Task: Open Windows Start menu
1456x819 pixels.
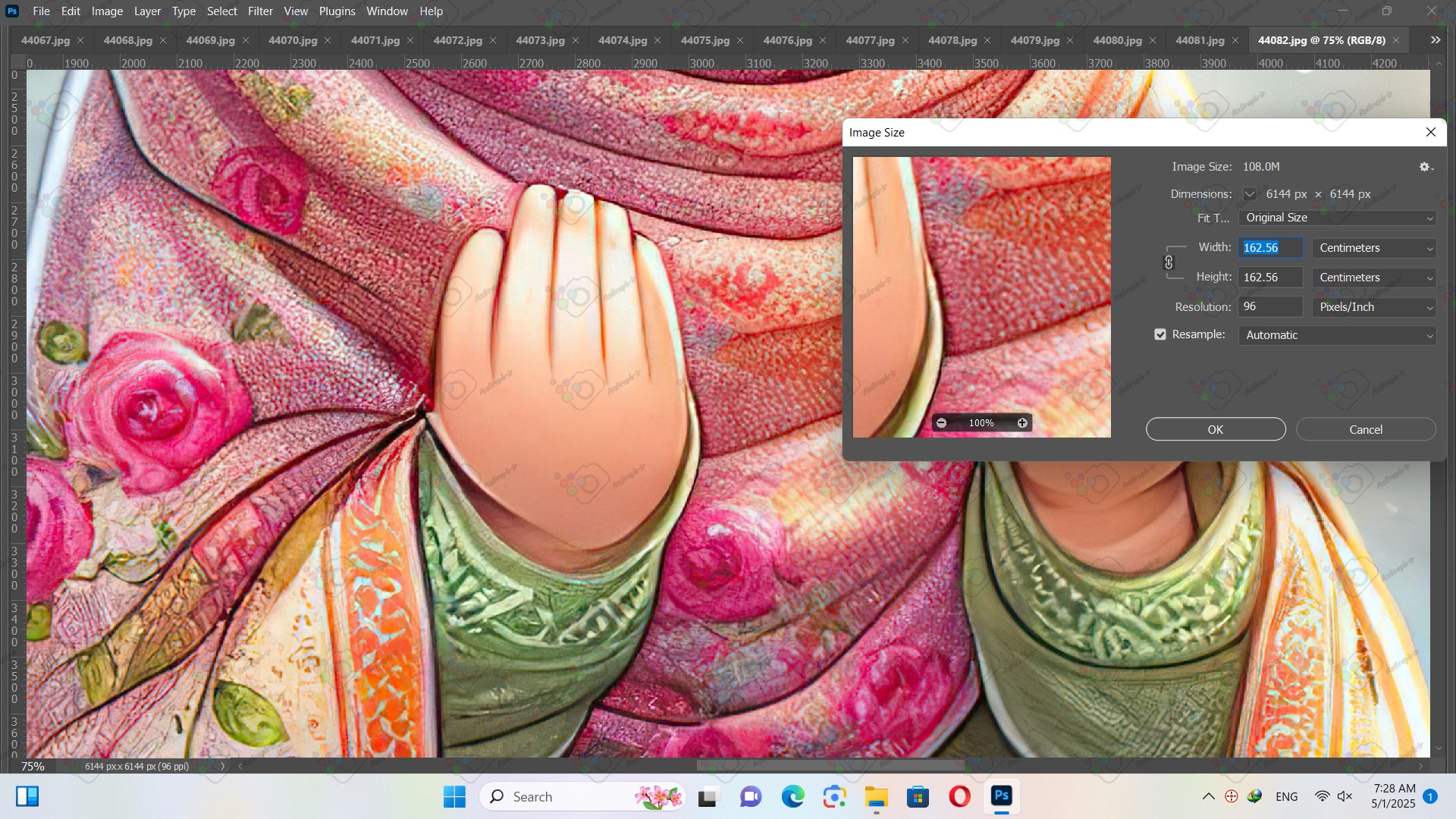Action: tap(455, 797)
